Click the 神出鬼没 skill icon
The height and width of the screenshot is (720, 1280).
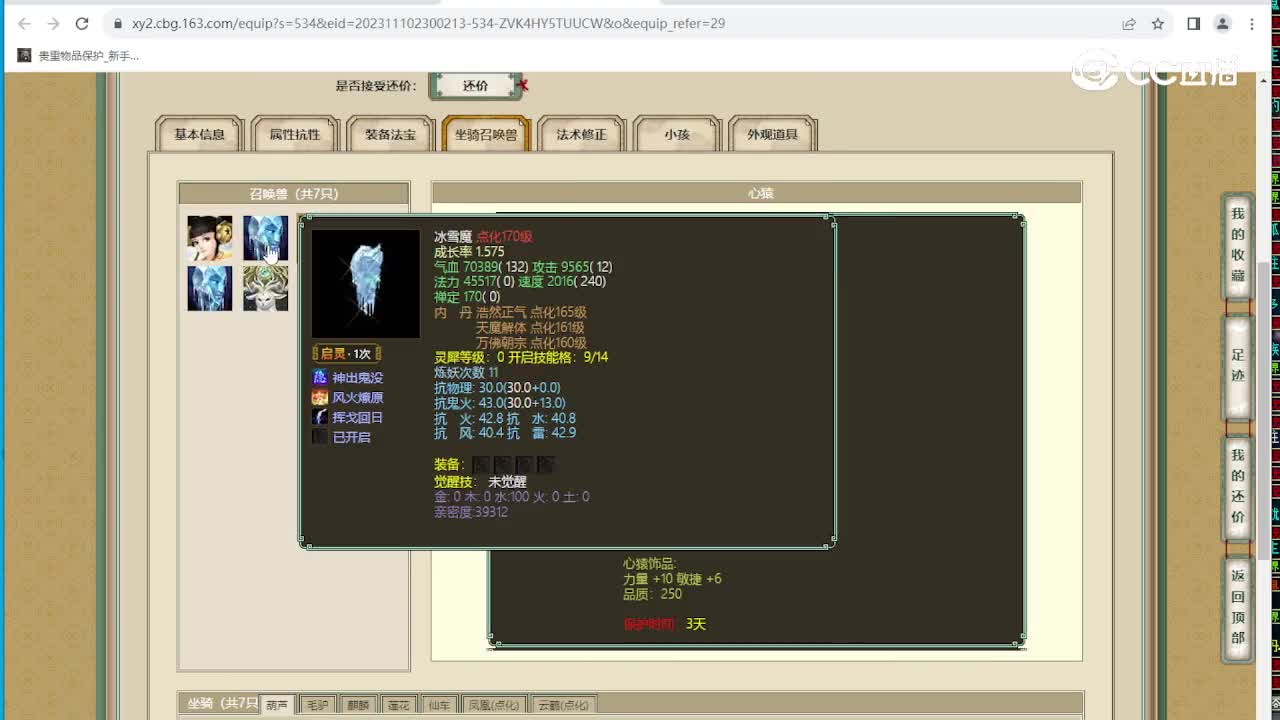tap(320, 377)
